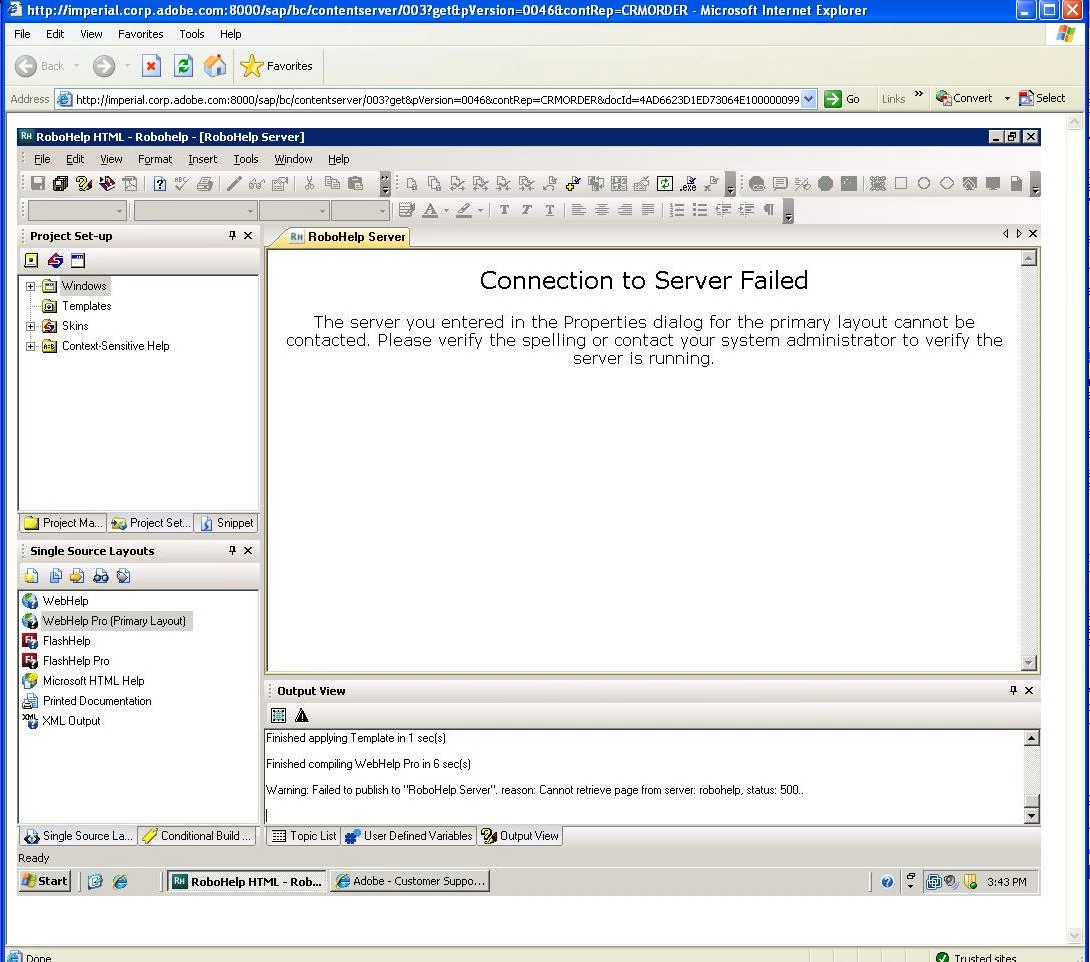Click the RoboHelp Save toolbar icon
This screenshot has height=962, width=1090.
point(38,184)
